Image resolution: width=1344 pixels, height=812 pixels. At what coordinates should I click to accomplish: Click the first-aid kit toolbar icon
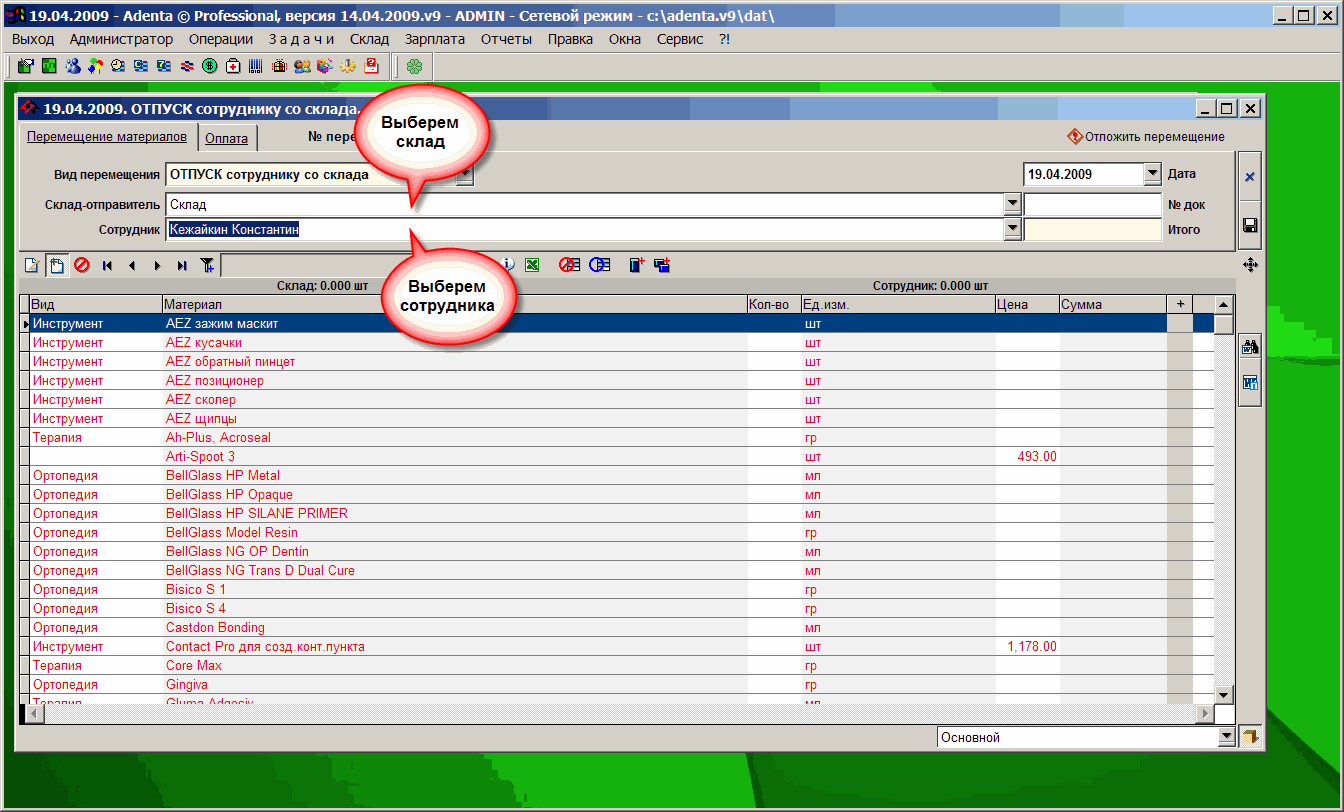pyautogui.click(x=233, y=67)
